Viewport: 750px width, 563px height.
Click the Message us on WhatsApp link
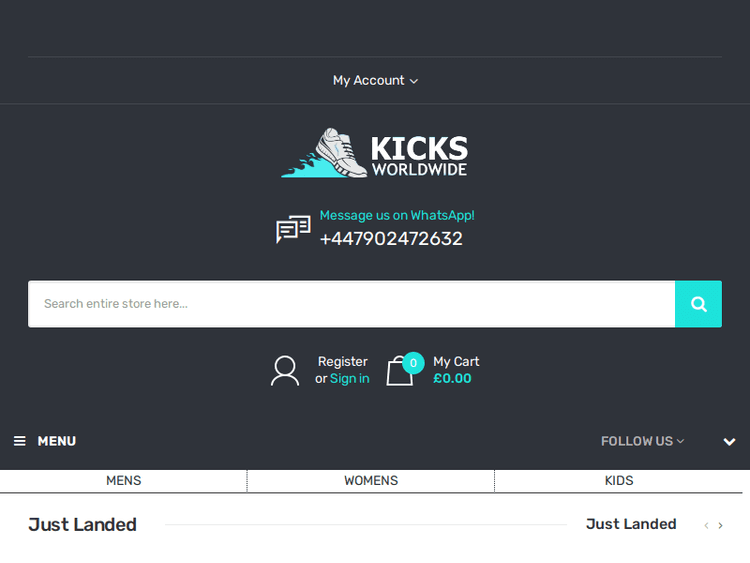click(397, 215)
